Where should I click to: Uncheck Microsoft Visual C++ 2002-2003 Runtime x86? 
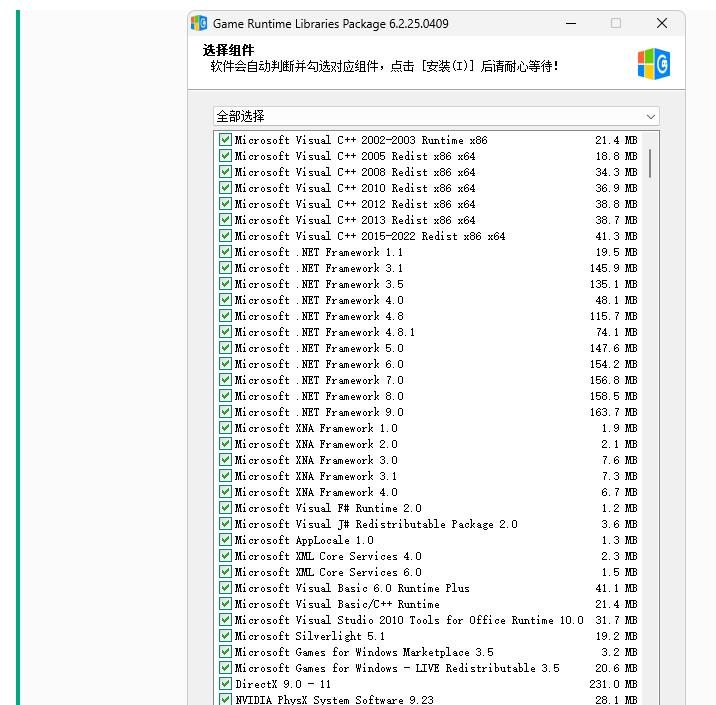pos(225,140)
